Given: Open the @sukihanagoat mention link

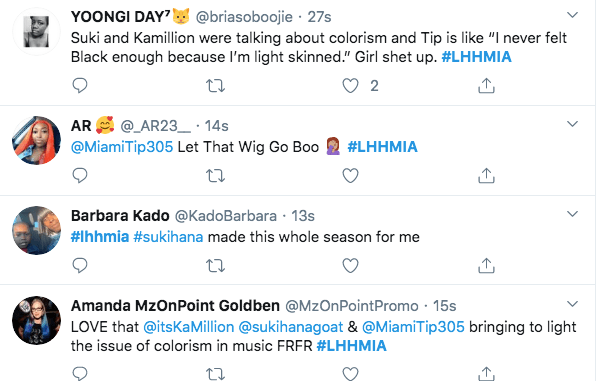Looking at the screenshot, I should (x=291, y=327).
